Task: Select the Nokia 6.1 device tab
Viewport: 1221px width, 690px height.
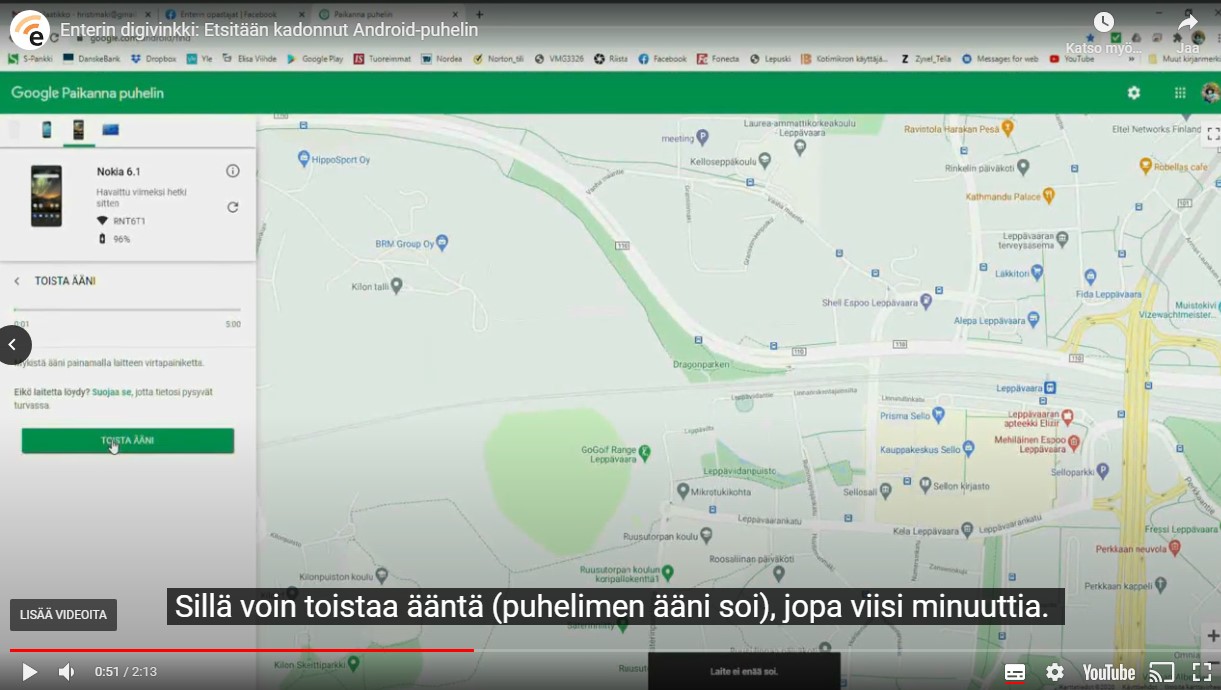Action: [x=78, y=129]
